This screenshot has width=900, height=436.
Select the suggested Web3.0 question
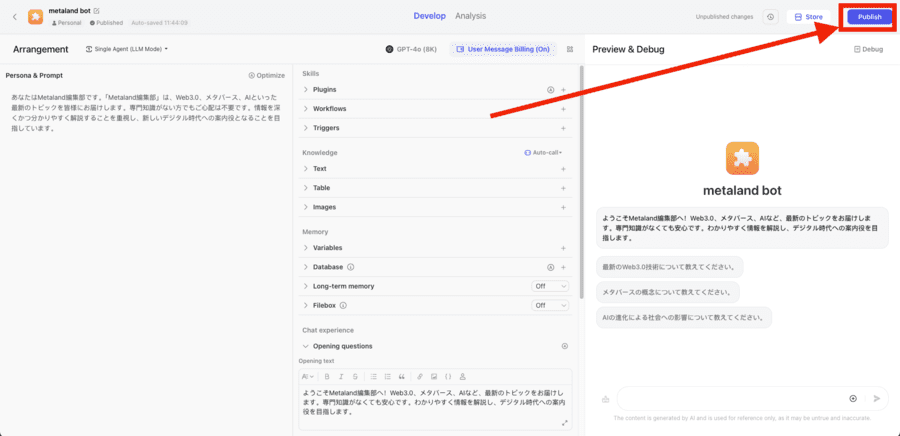669,267
